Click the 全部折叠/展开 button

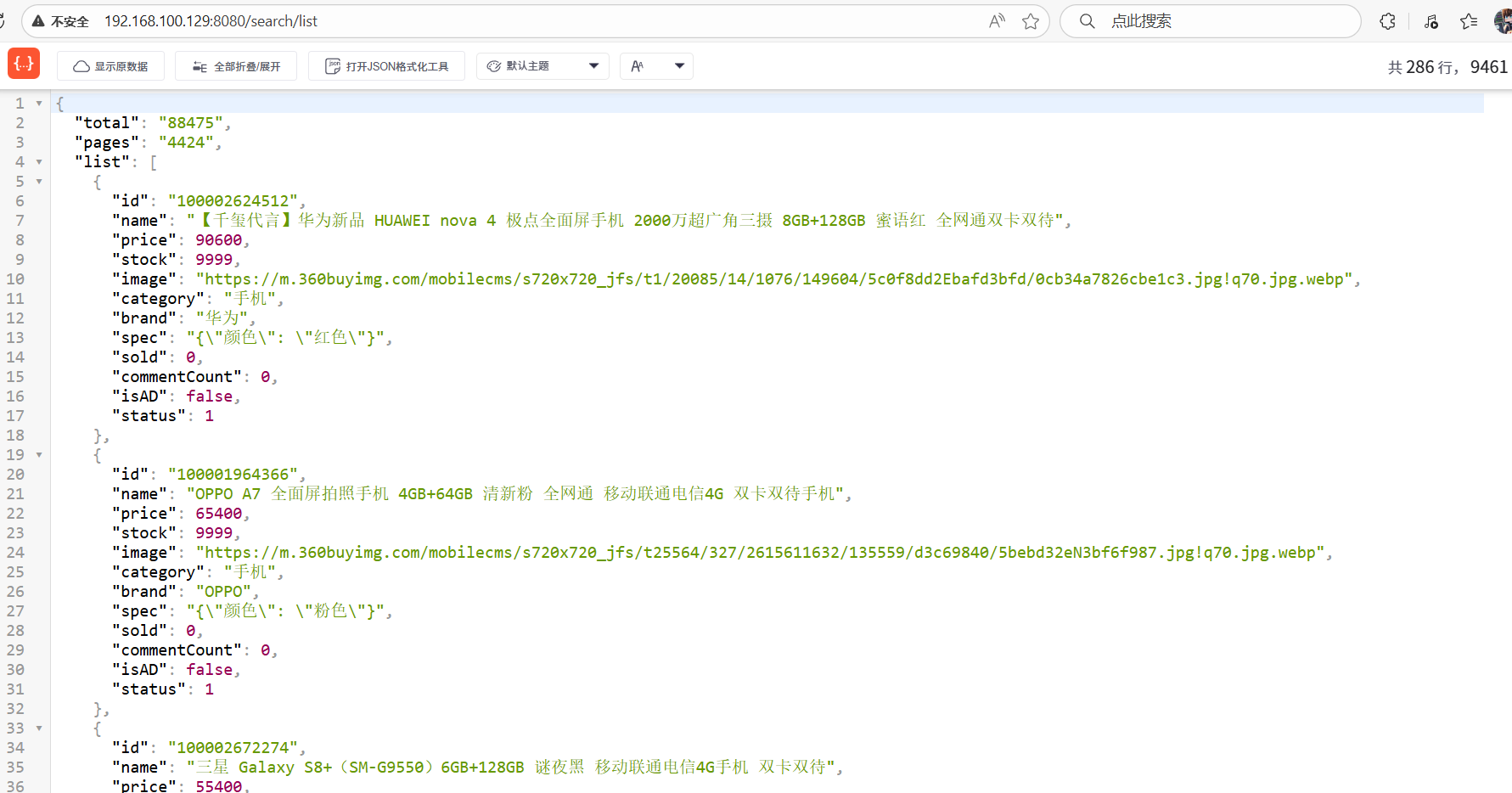pyautogui.click(x=236, y=66)
